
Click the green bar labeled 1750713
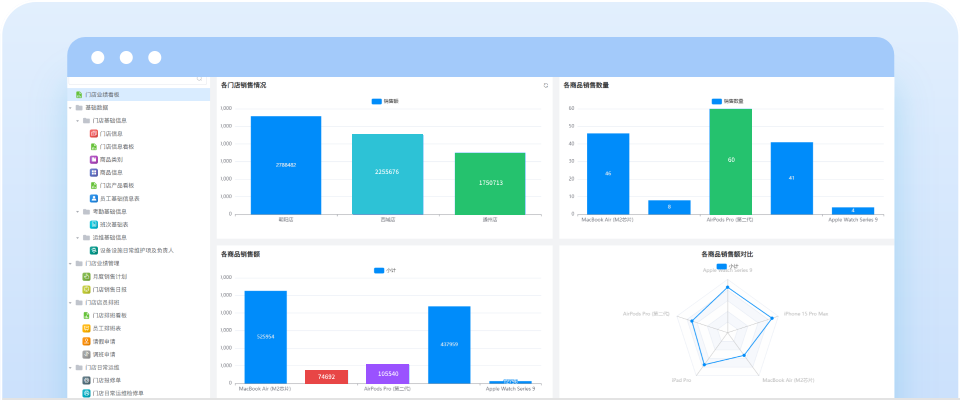490,184
